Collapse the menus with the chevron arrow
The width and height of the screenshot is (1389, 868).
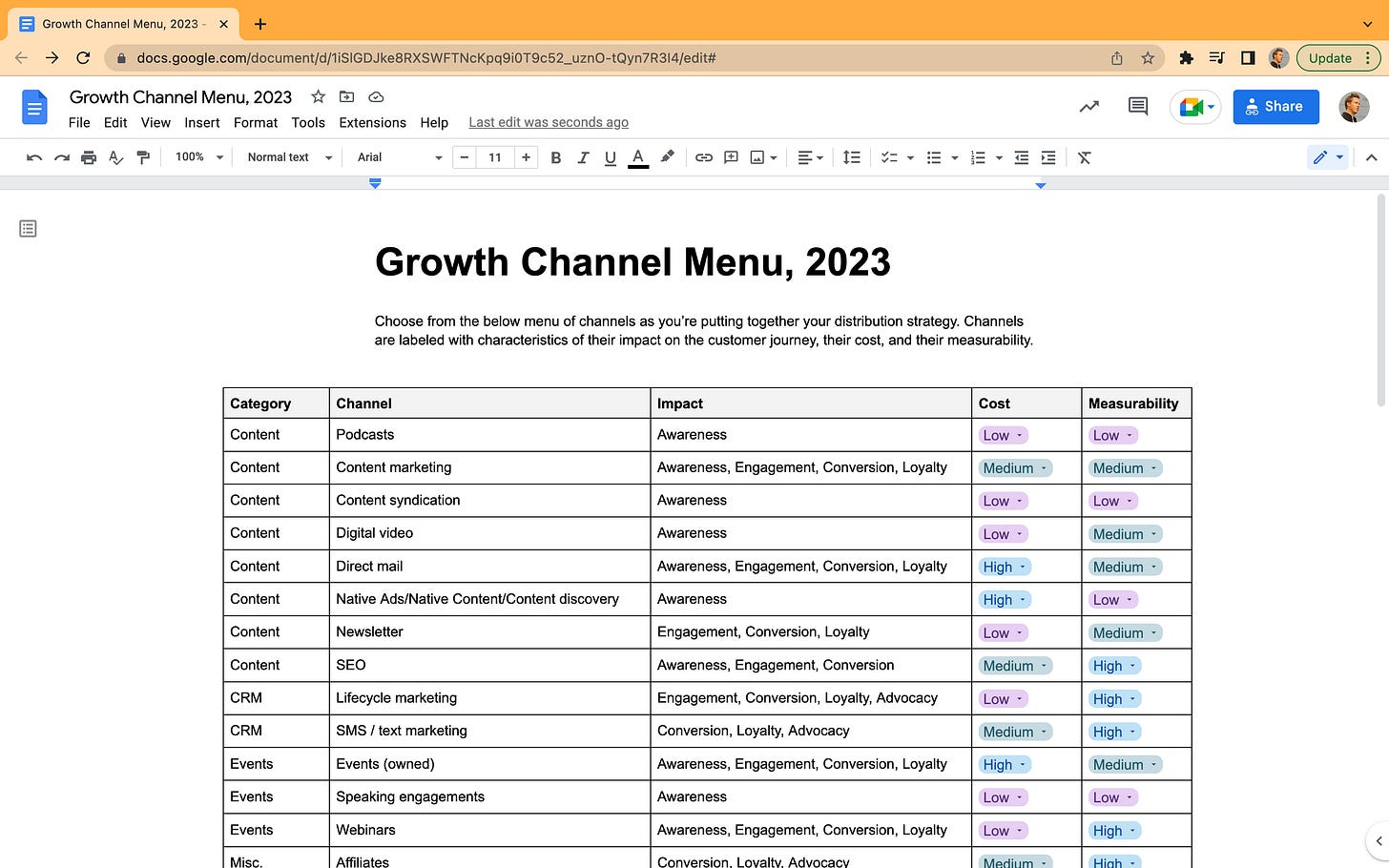(x=1371, y=157)
